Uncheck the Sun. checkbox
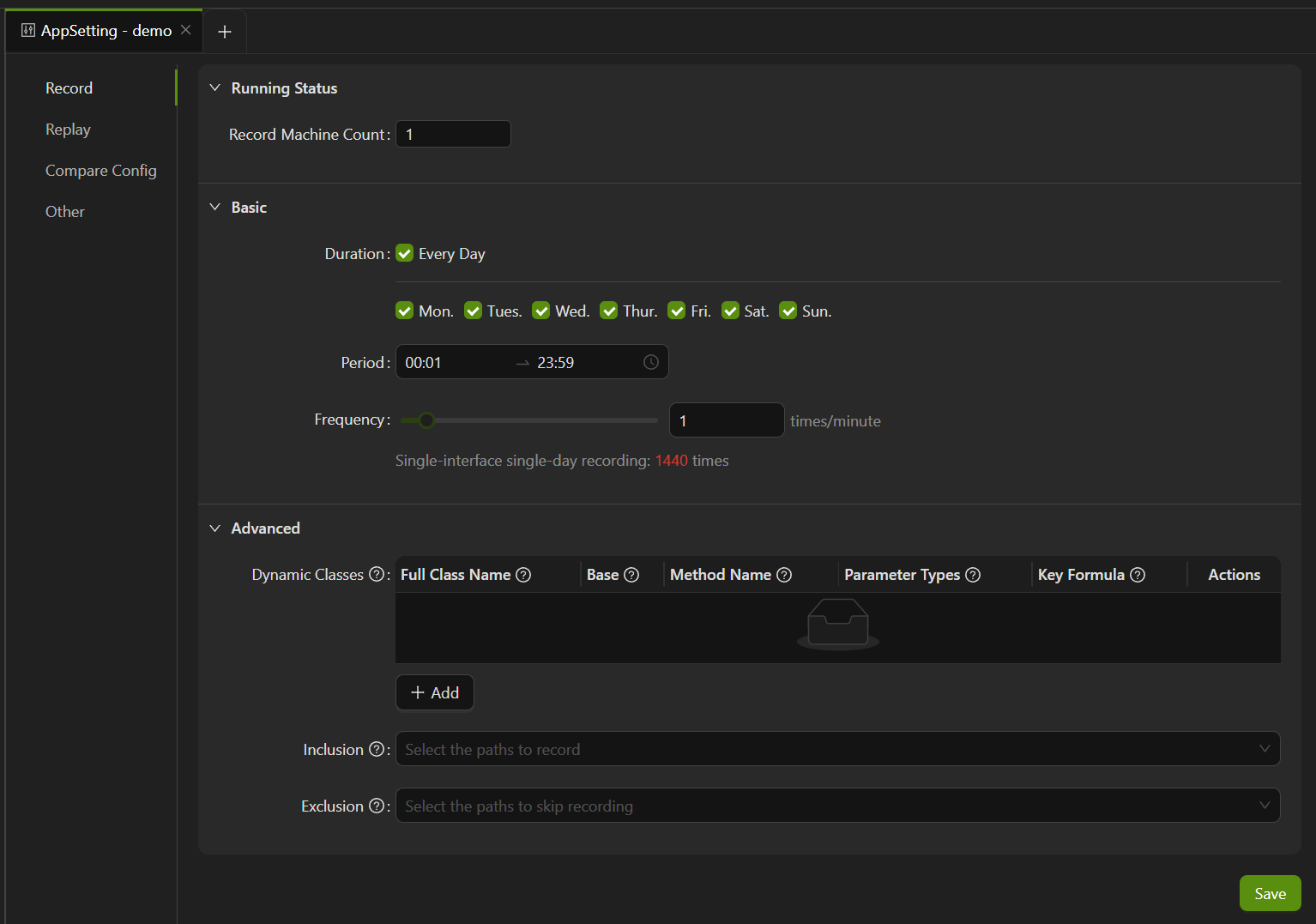The height and width of the screenshot is (924, 1316). click(788, 311)
